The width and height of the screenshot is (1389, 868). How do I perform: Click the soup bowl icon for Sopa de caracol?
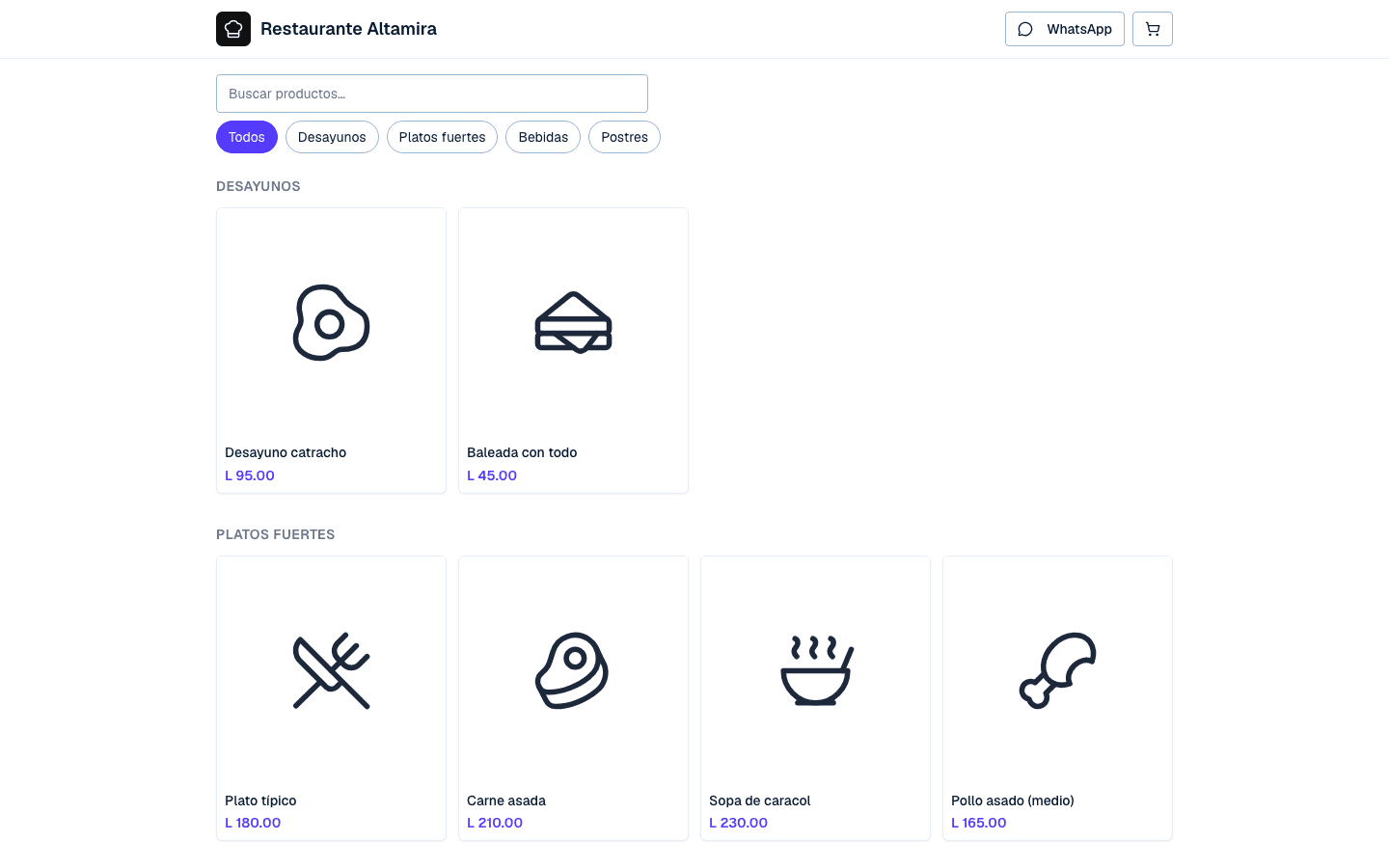coord(816,671)
